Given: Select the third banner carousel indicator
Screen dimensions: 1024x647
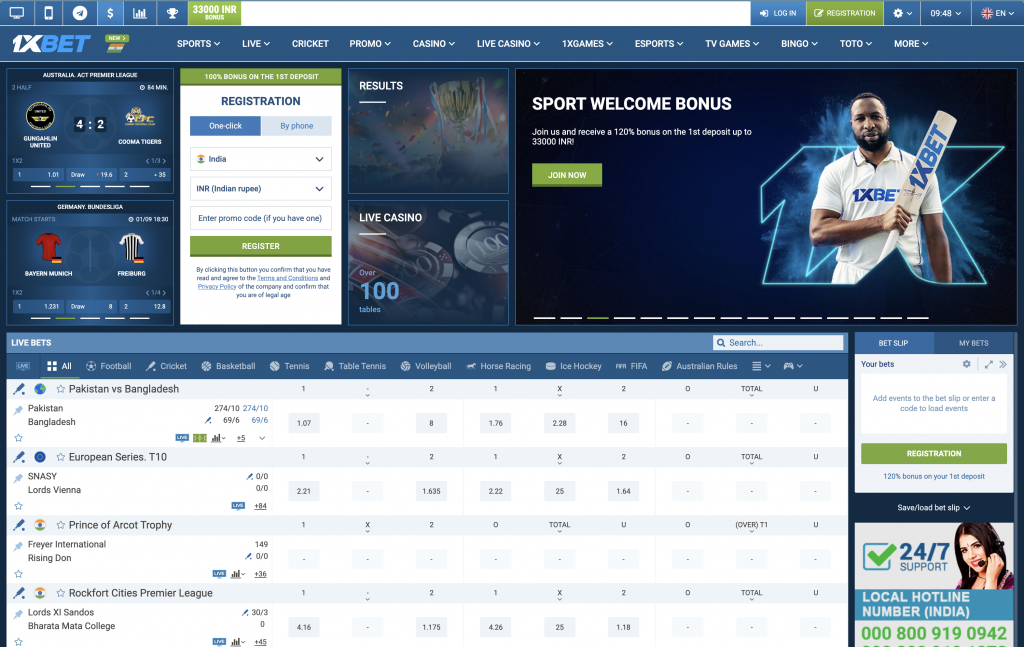Looking at the screenshot, I should tap(598, 318).
